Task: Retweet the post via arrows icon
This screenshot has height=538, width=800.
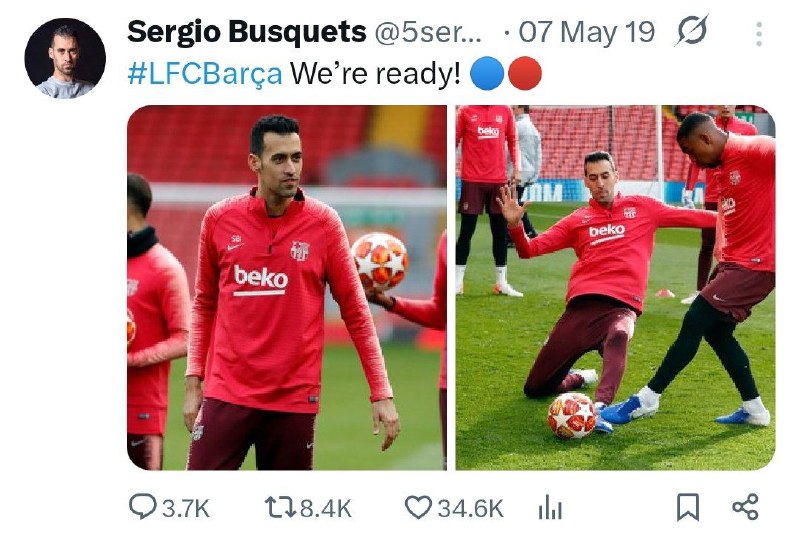Action: [281, 508]
